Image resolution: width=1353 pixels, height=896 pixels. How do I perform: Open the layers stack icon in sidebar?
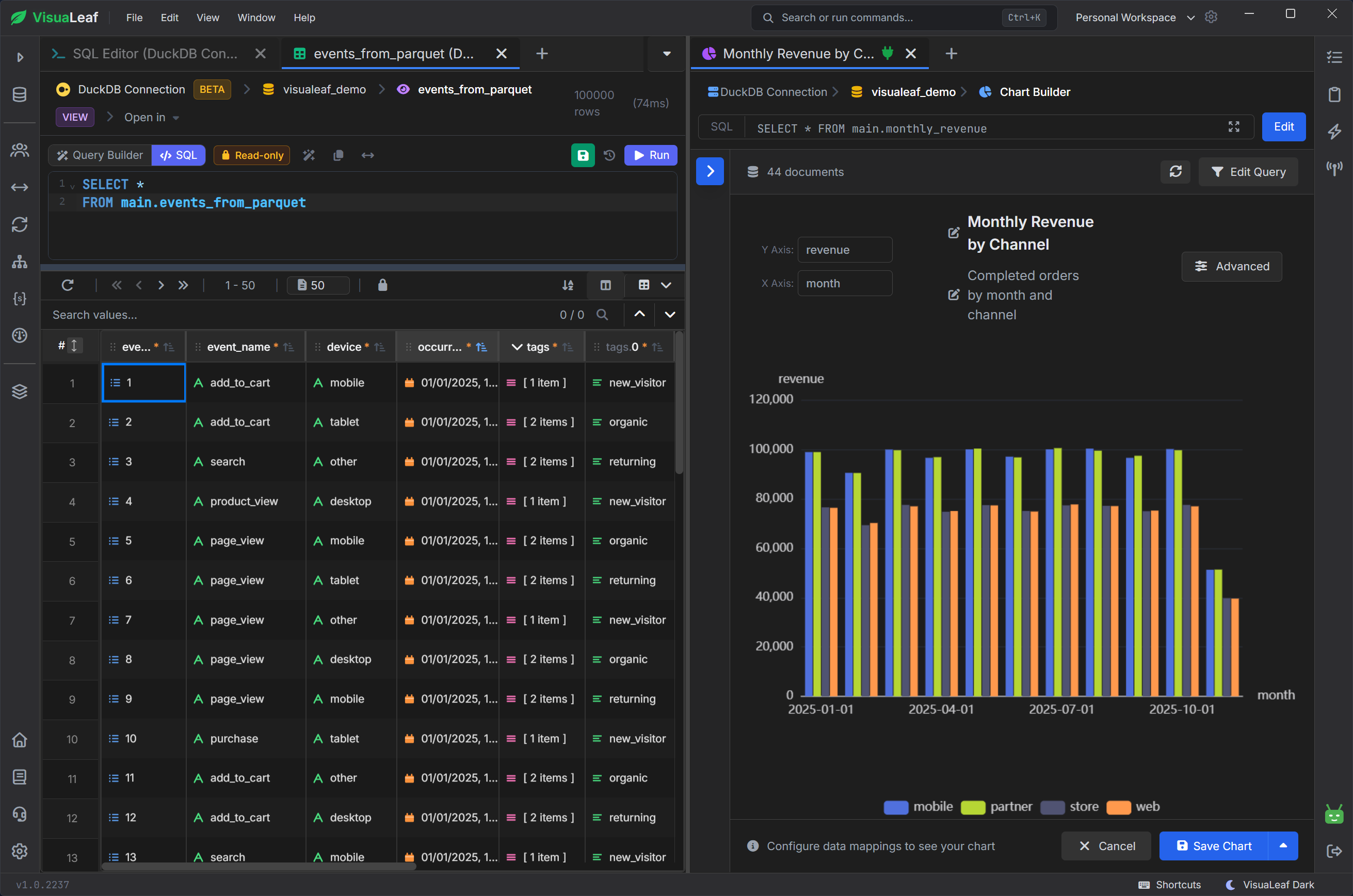click(20, 392)
